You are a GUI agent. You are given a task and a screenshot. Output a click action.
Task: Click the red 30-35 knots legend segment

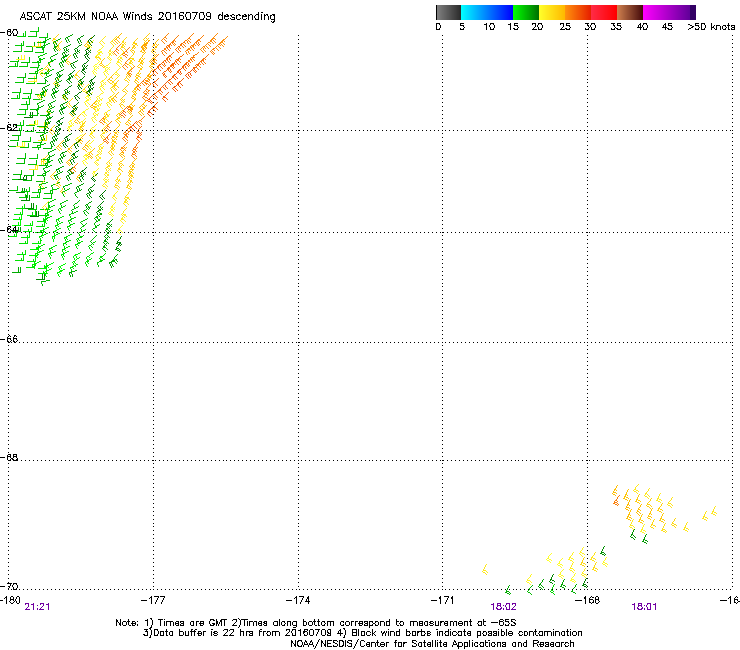click(x=604, y=12)
